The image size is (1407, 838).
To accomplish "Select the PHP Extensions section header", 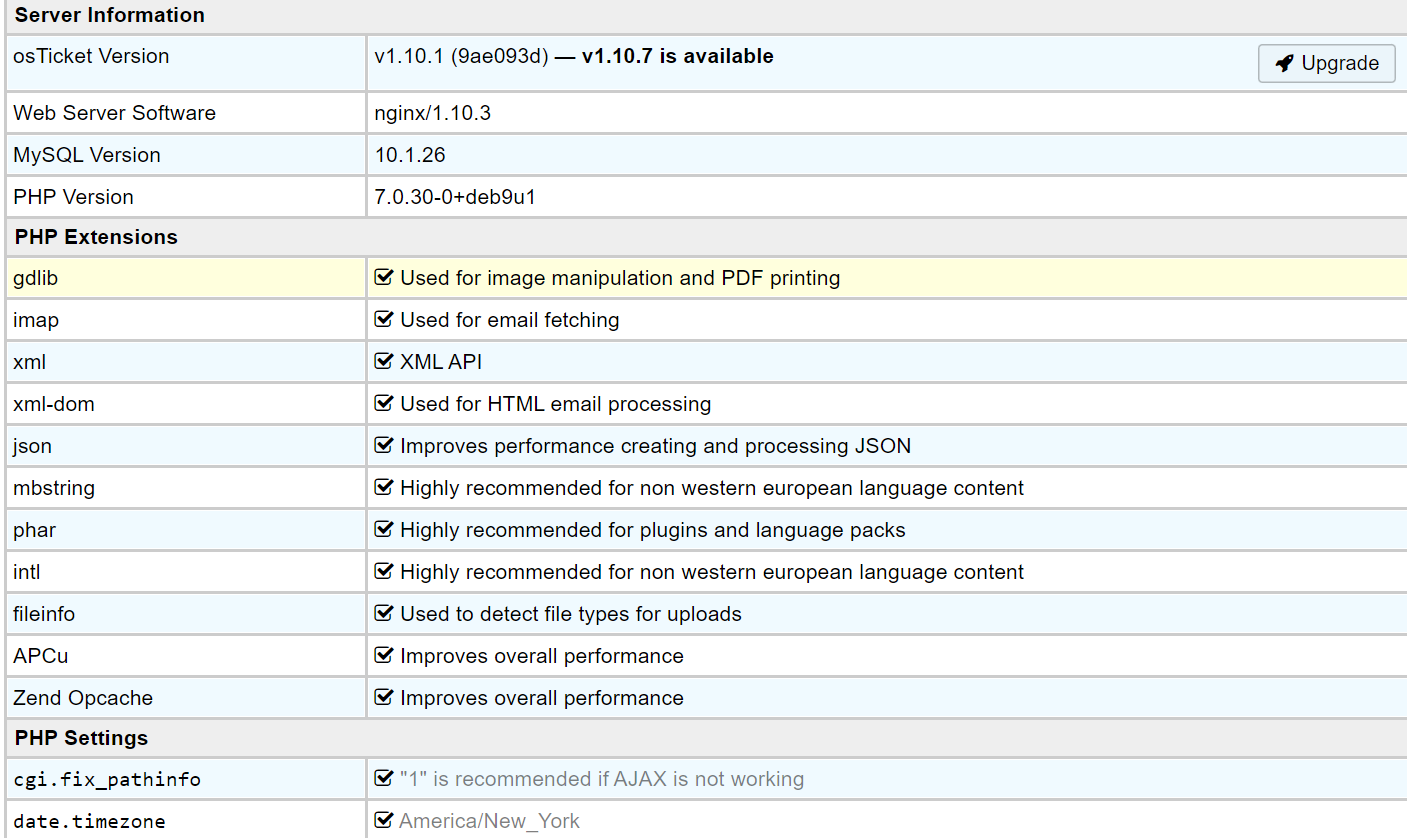I will [96, 237].
